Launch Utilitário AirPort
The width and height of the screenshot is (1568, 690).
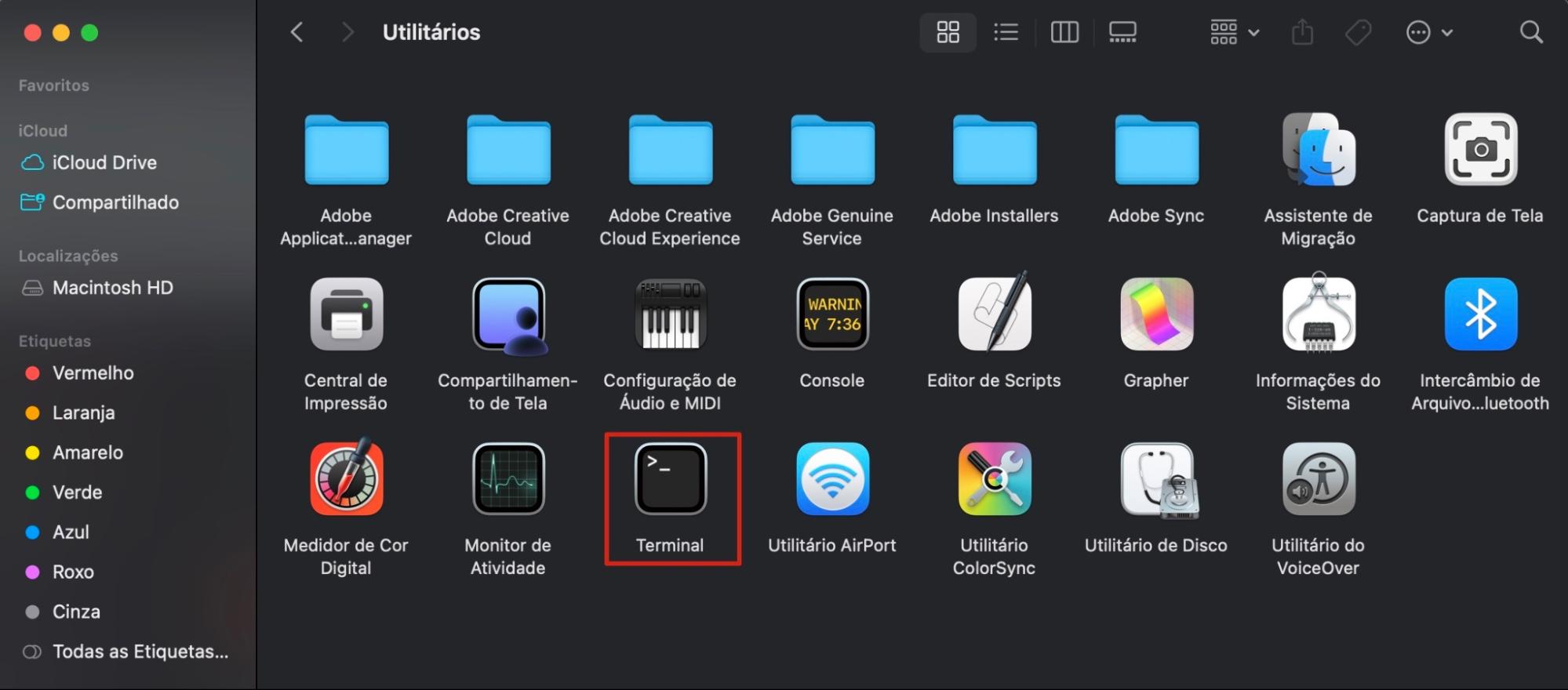pos(832,479)
